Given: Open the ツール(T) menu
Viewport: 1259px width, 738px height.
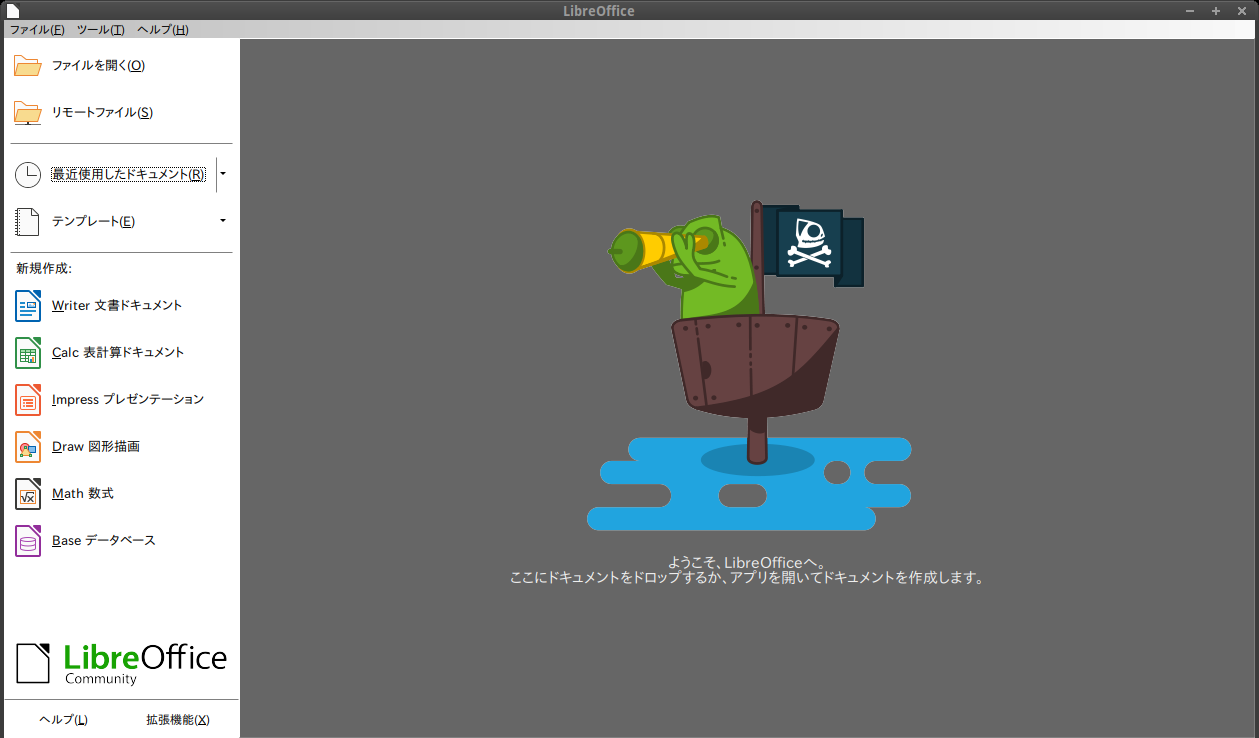Looking at the screenshot, I should [x=101, y=30].
